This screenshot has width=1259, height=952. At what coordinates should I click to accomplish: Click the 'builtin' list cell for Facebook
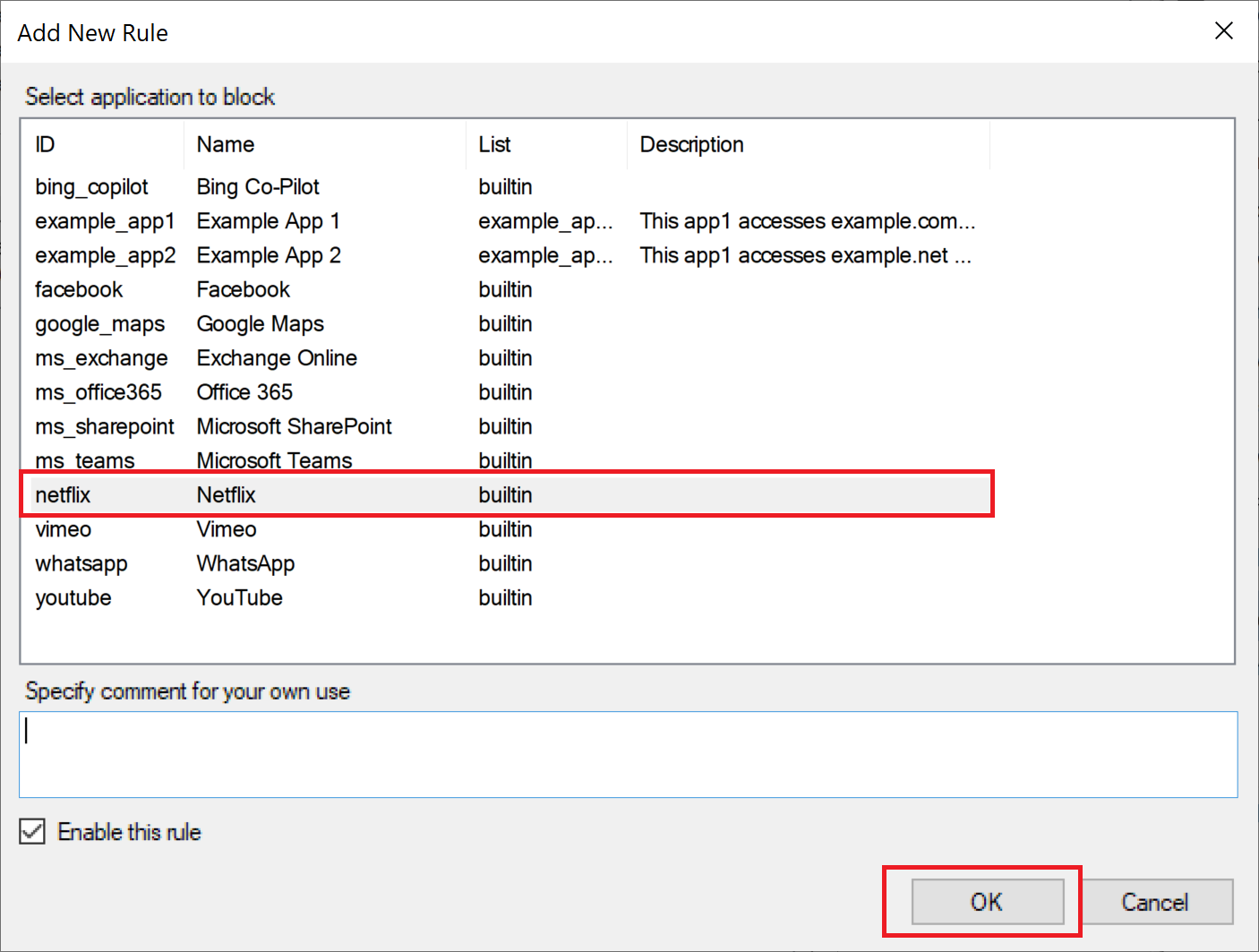click(506, 289)
